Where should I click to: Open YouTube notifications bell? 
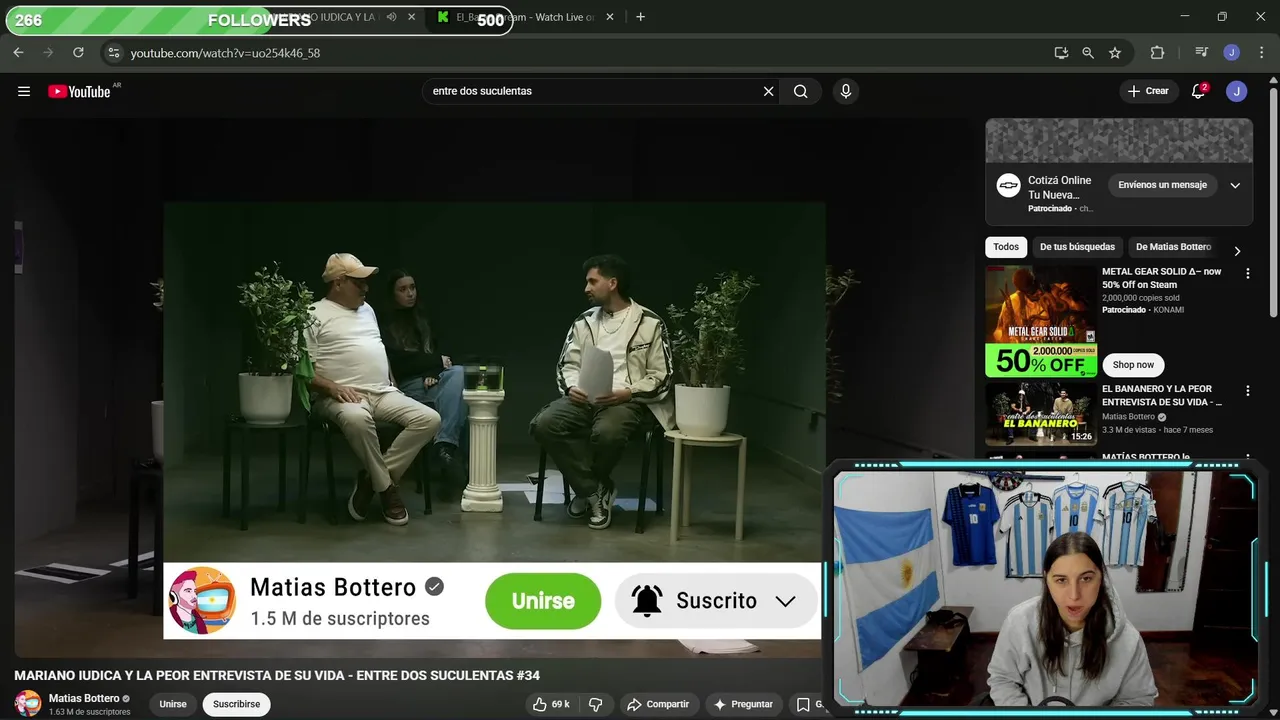(1198, 91)
